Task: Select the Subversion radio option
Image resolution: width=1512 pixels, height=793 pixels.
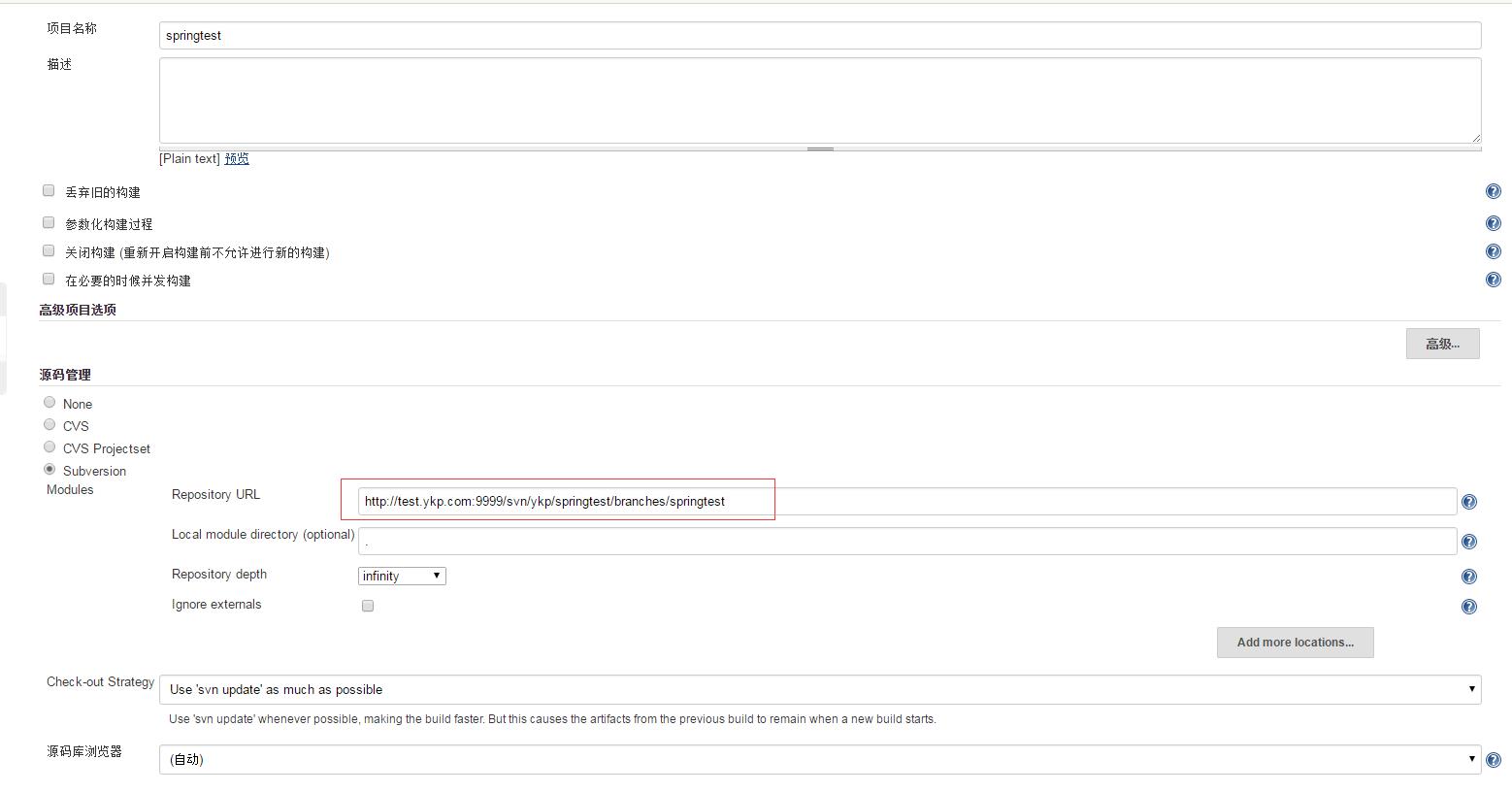Action: click(49, 469)
